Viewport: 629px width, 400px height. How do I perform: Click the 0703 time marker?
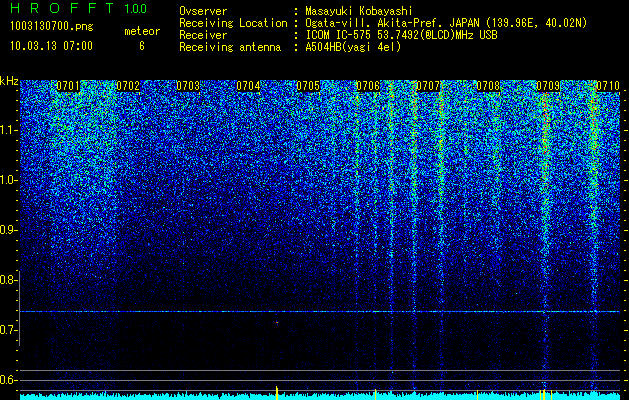point(188,86)
